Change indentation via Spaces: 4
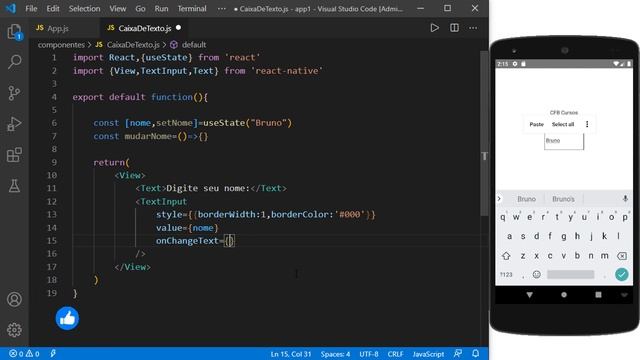The image size is (640, 360). click(335, 354)
